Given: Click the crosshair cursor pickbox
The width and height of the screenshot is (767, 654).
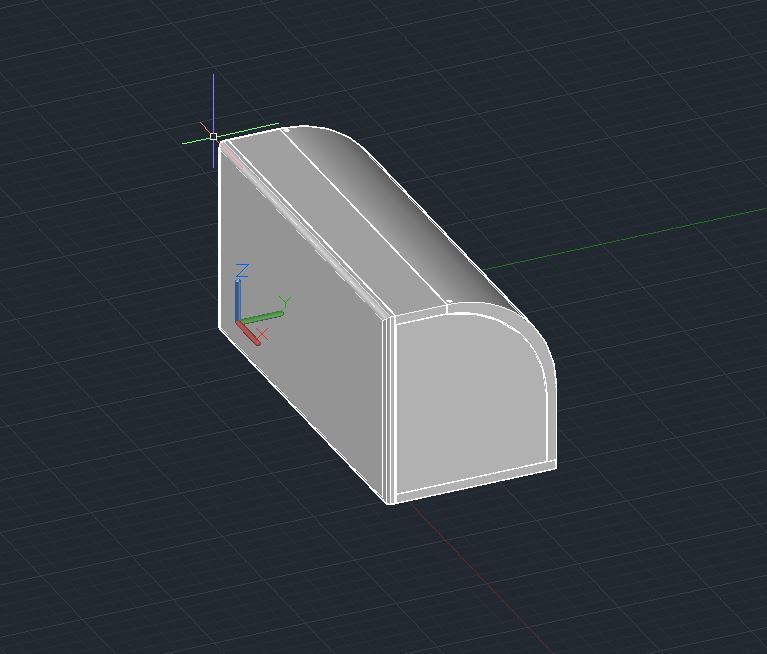Looking at the screenshot, I should [x=213, y=136].
